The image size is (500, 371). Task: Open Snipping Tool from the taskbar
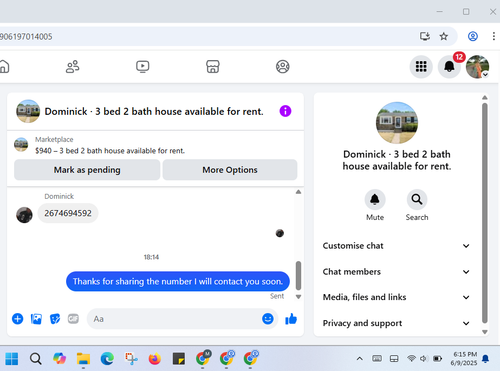[x=131, y=359]
